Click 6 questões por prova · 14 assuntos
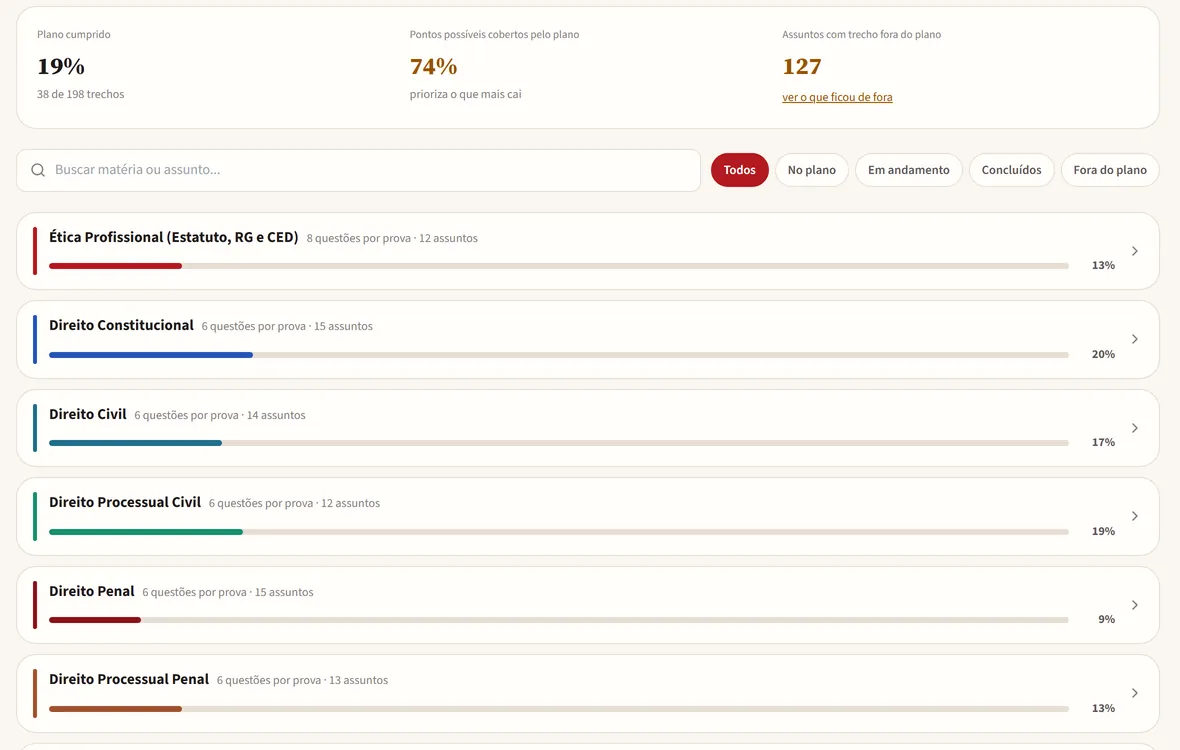Screen dimensions: 1180x750 point(220,415)
